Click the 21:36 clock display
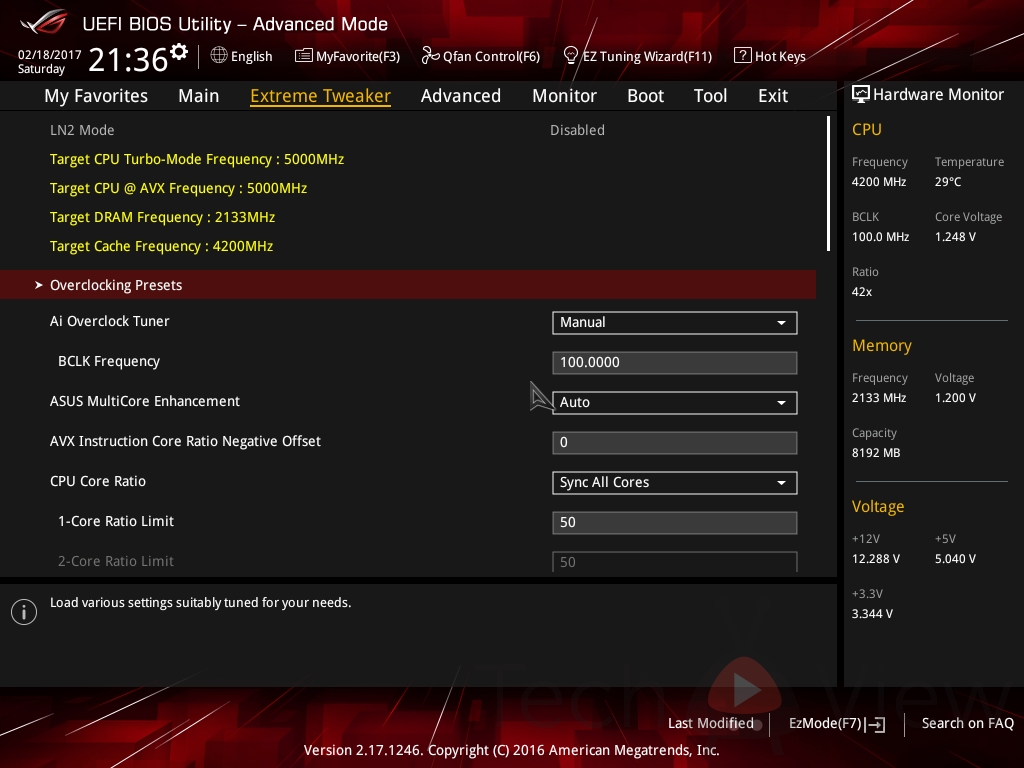 [128, 59]
